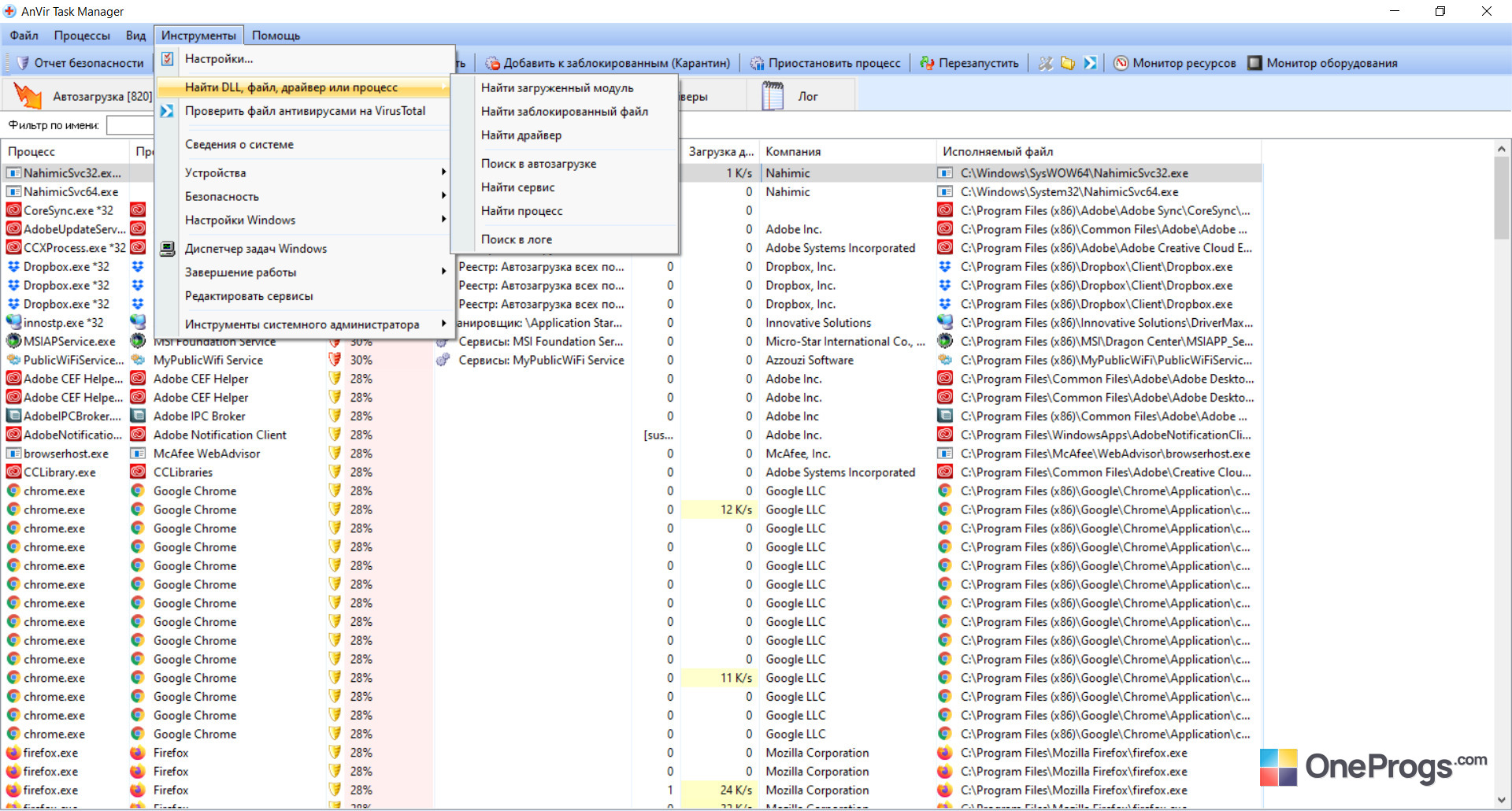
Task: Choose Найти драйвер in the submenu
Action: click(x=565, y=135)
